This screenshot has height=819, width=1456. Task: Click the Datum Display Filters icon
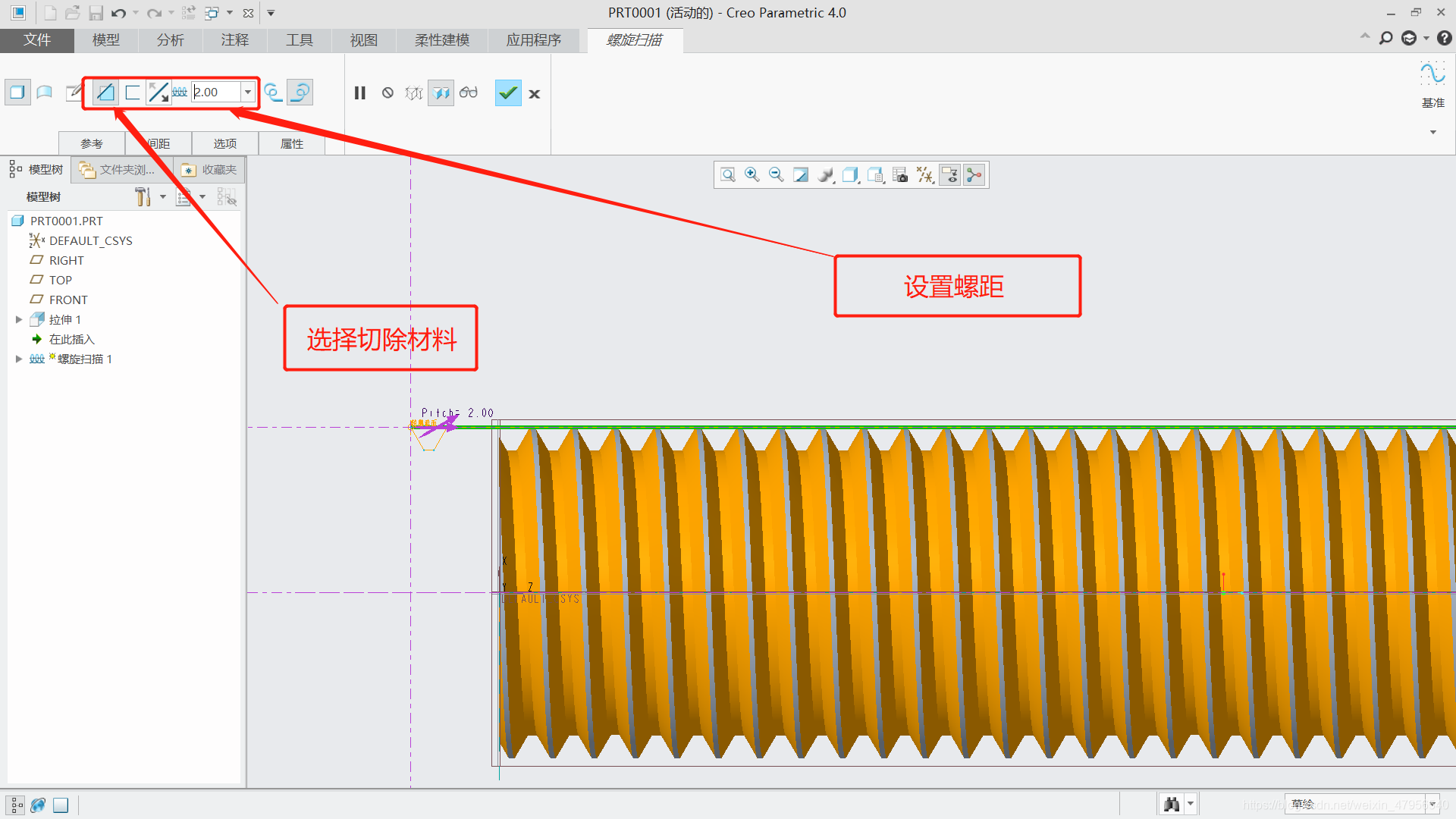(x=925, y=175)
